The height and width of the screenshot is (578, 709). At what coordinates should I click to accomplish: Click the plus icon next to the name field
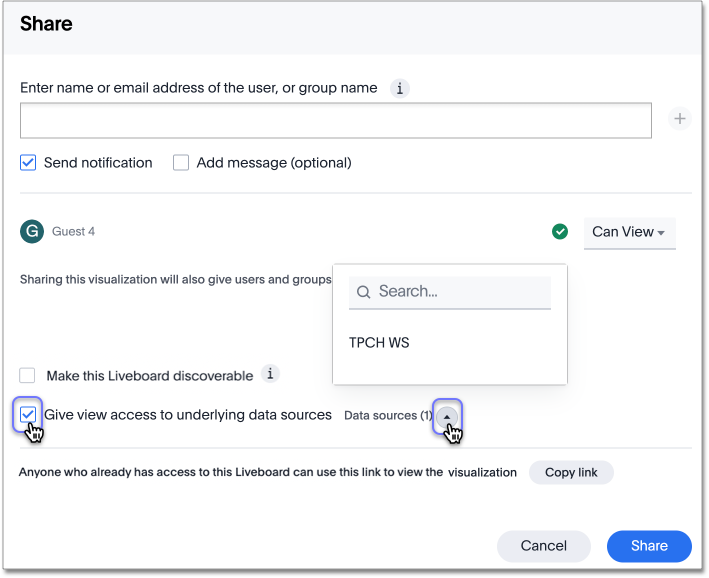[x=680, y=119]
